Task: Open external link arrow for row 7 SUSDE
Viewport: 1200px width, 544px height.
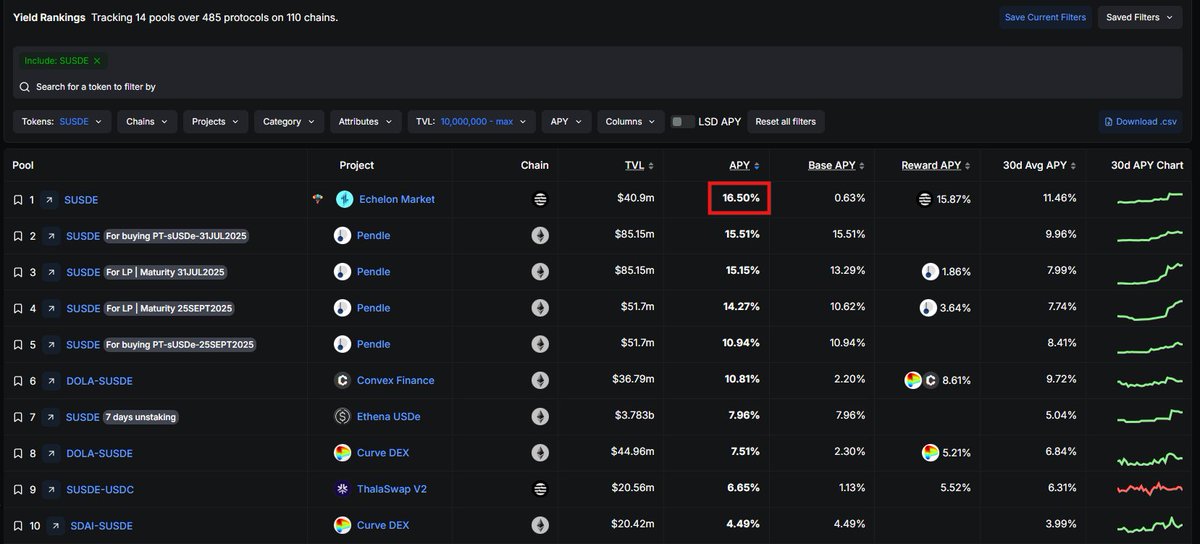Action: tap(49, 417)
